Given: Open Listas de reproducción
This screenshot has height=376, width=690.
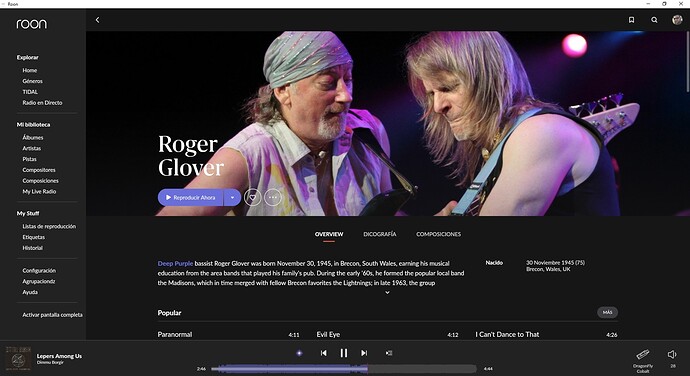Looking at the screenshot, I should [x=49, y=226].
